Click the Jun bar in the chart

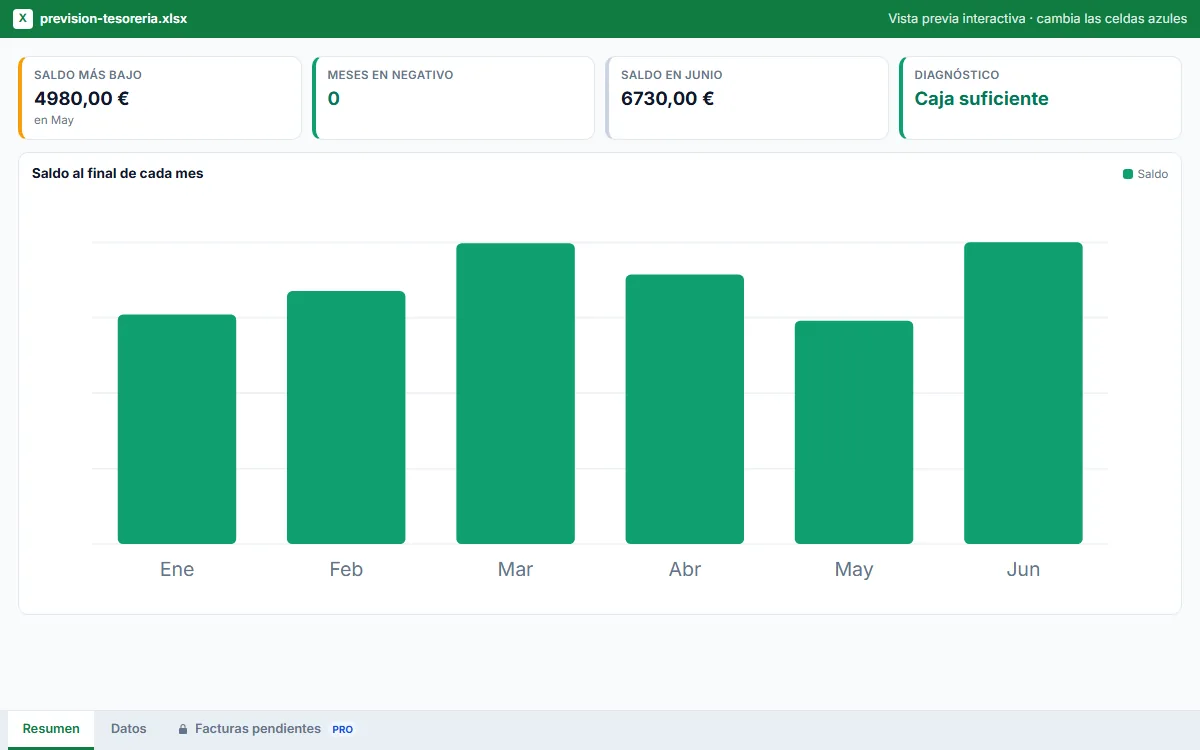coord(1023,393)
